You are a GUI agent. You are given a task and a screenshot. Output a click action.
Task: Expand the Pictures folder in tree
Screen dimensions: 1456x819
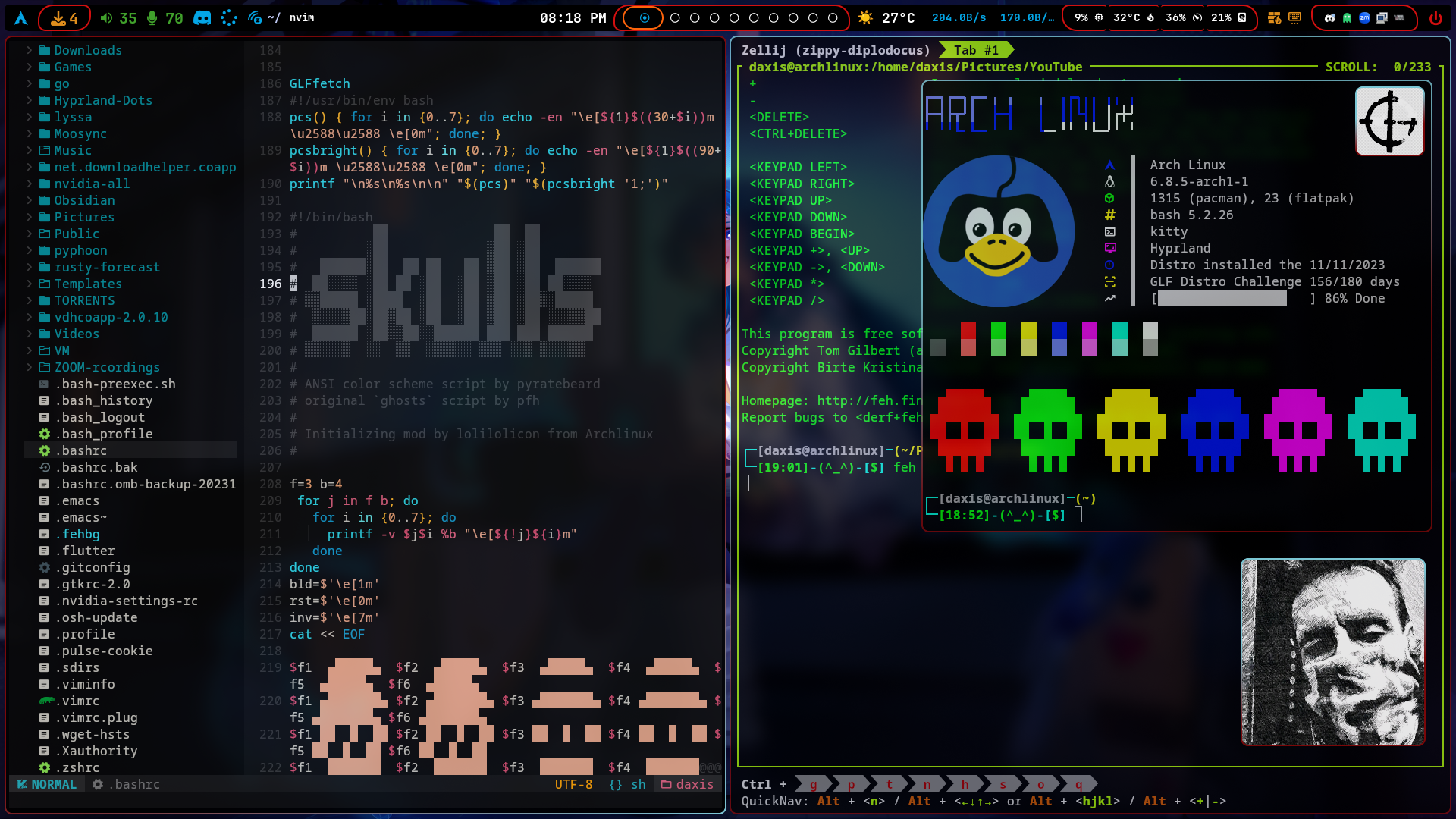pos(83,217)
